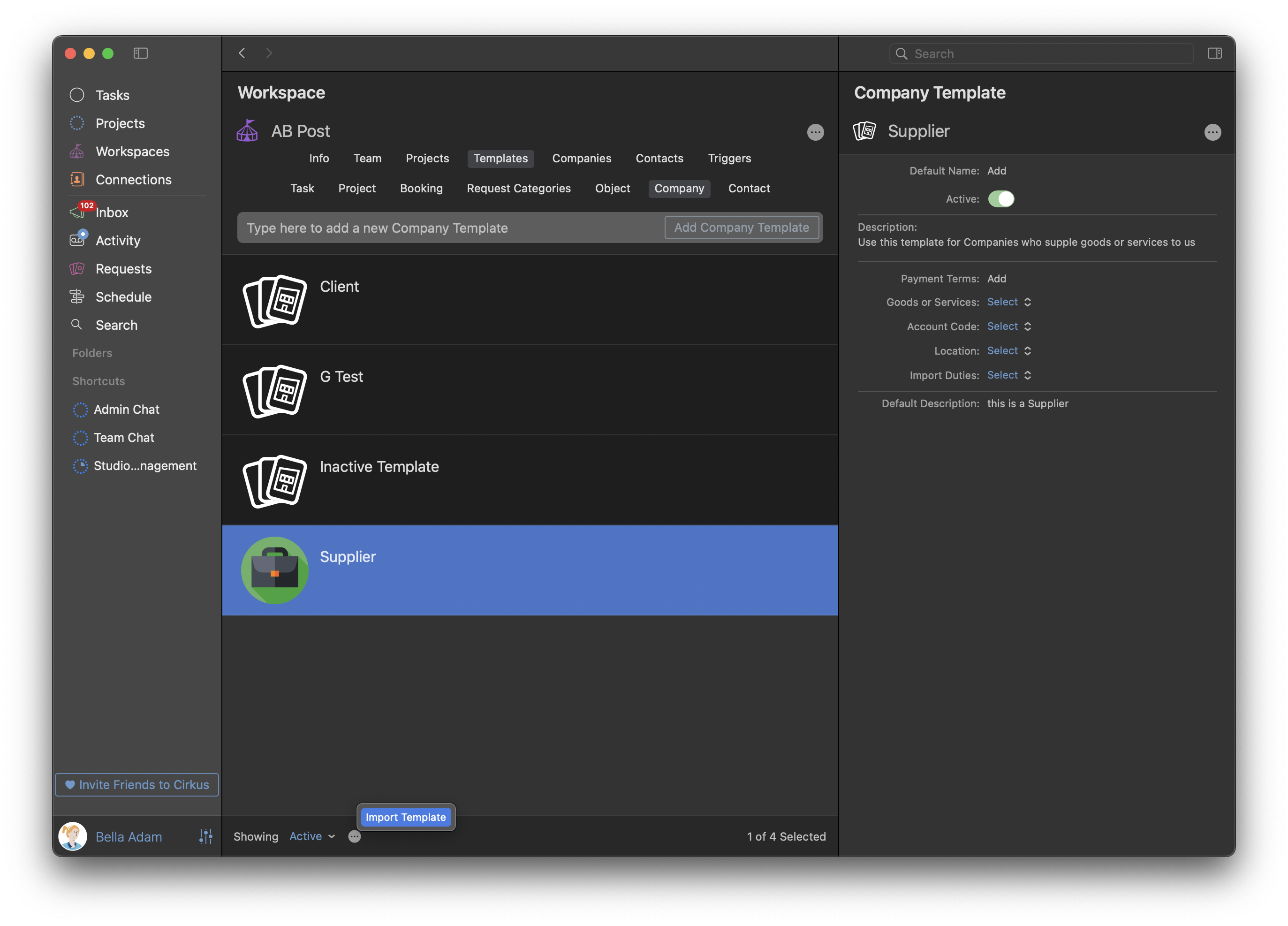Click the ellipsis next to Showing Active
The height and width of the screenshot is (926, 1288).
click(x=354, y=836)
